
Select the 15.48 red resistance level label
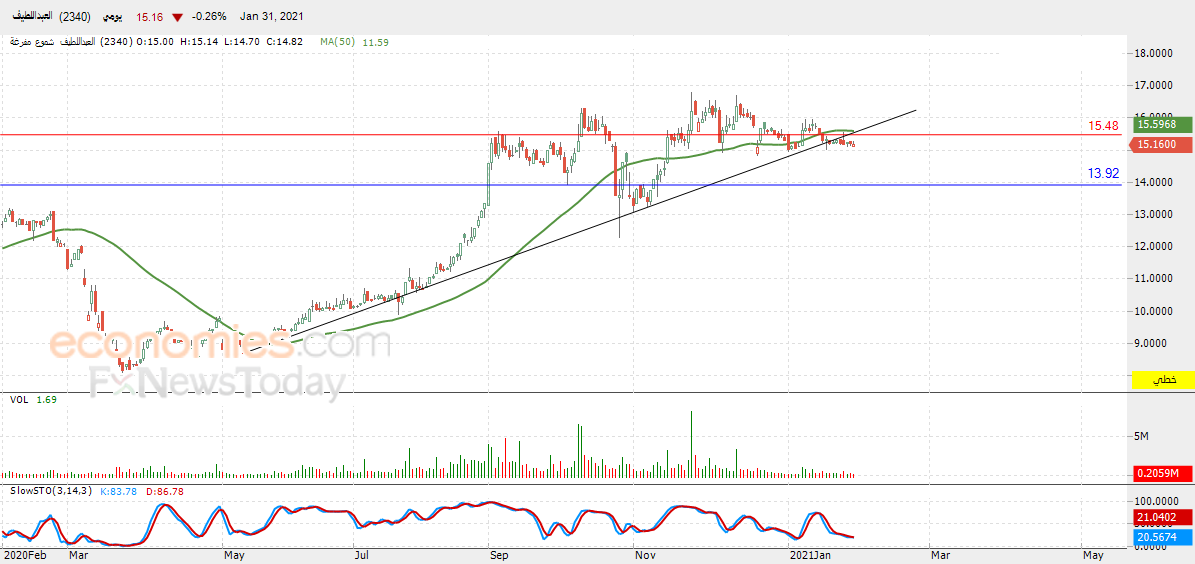[1103, 126]
